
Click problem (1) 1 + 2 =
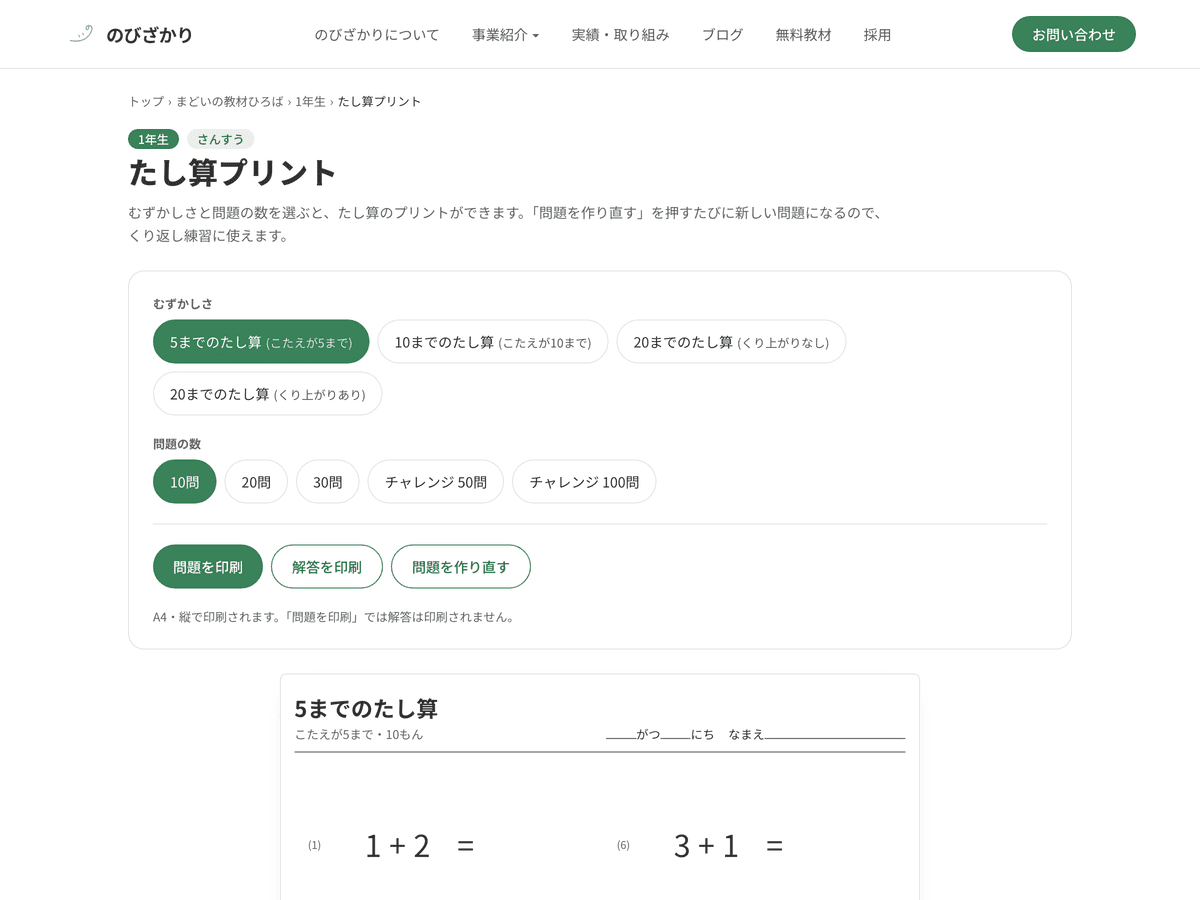pyautogui.click(x=391, y=846)
